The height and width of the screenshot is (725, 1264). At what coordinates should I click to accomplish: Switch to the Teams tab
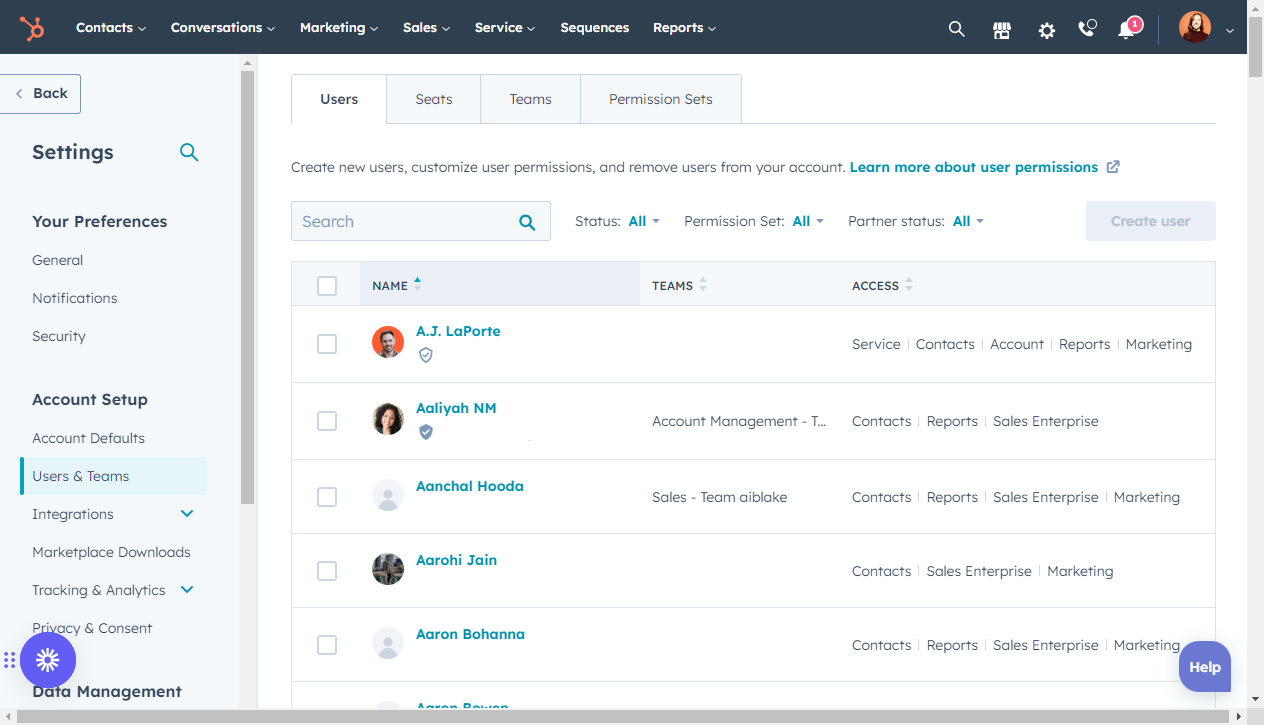[530, 99]
